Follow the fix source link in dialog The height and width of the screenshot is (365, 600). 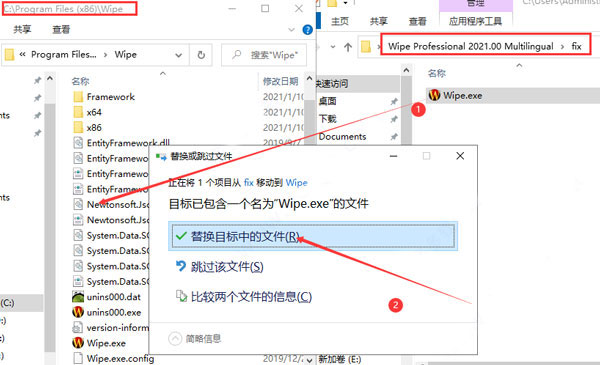[x=249, y=182]
